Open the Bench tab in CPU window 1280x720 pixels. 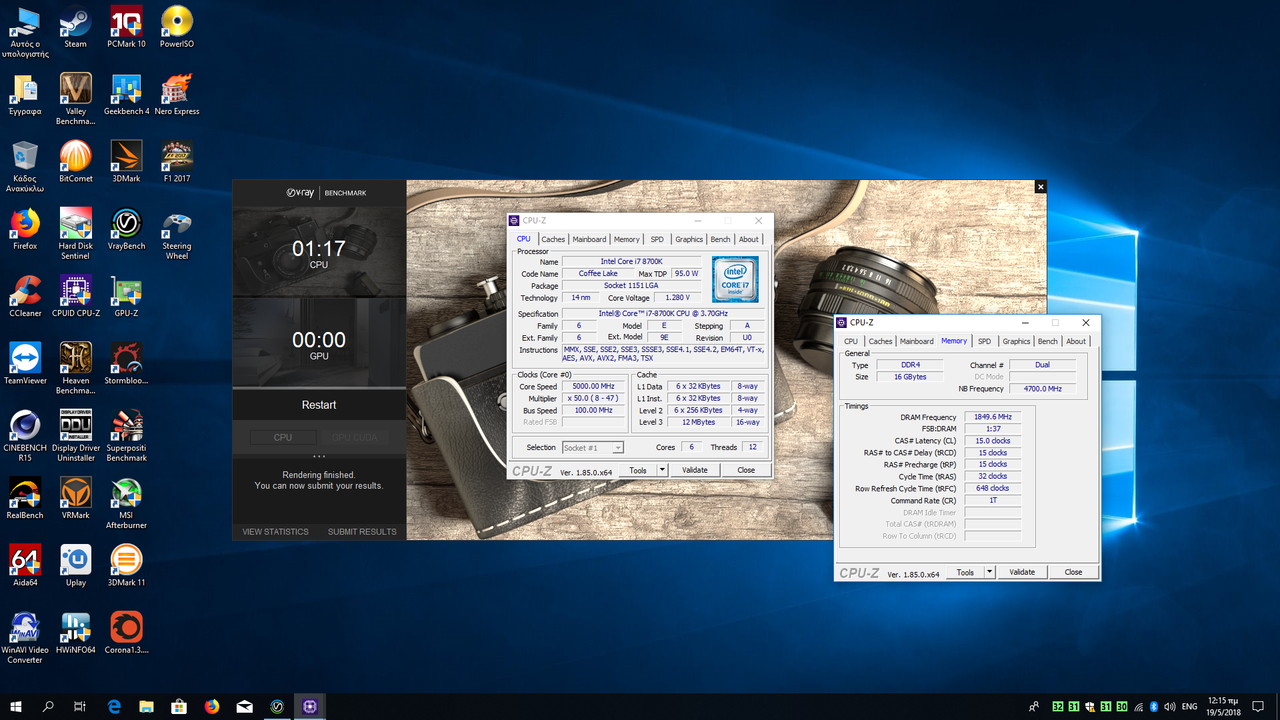tap(720, 239)
